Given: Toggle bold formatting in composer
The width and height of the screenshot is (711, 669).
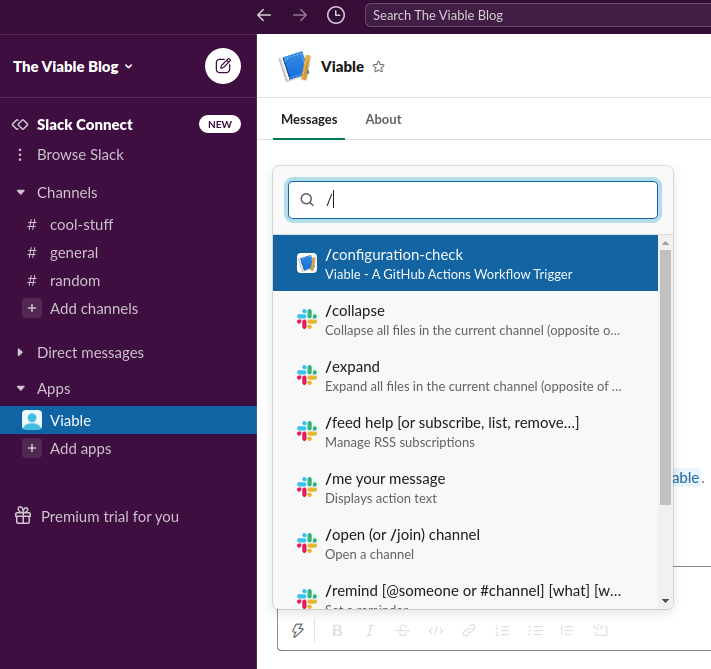Looking at the screenshot, I should (x=337, y=630).
